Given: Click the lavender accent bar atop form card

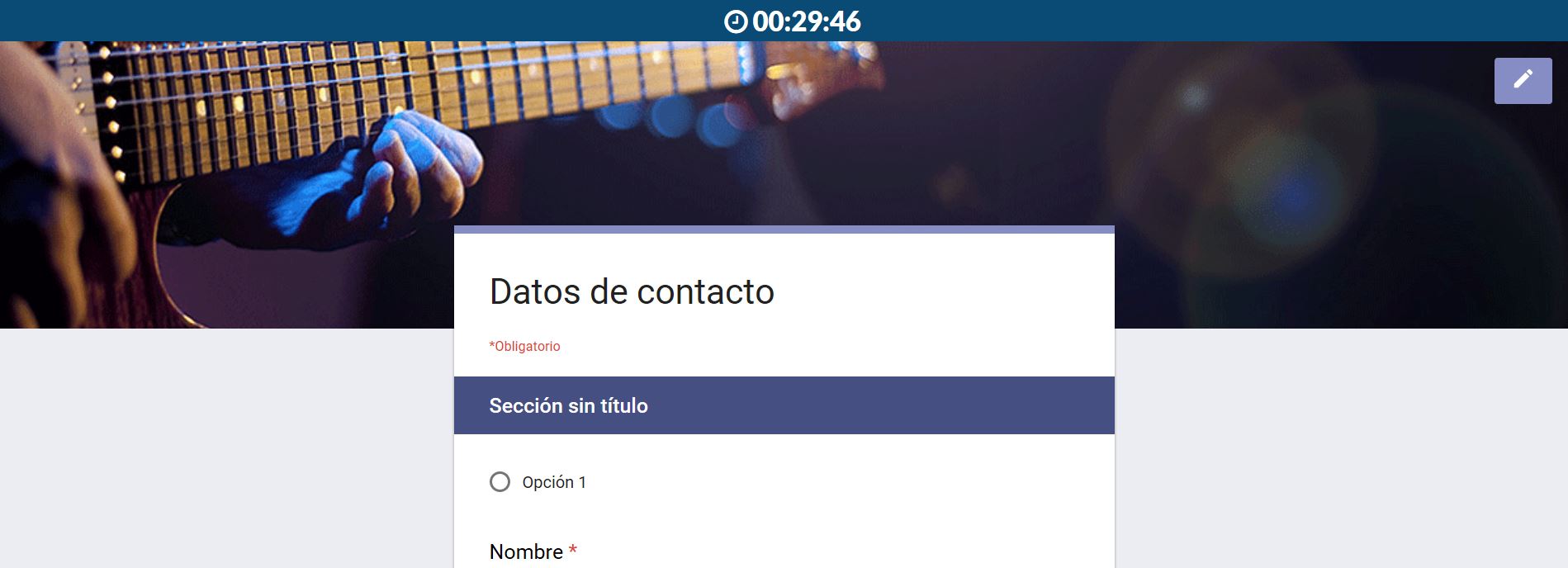Looking at the screenshot, I should pos(784,230).
